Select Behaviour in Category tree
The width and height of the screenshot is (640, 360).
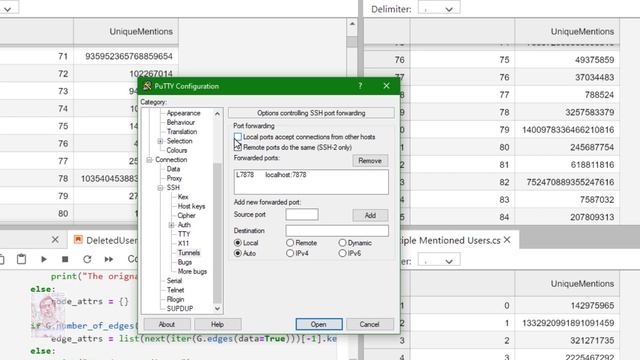180,122
